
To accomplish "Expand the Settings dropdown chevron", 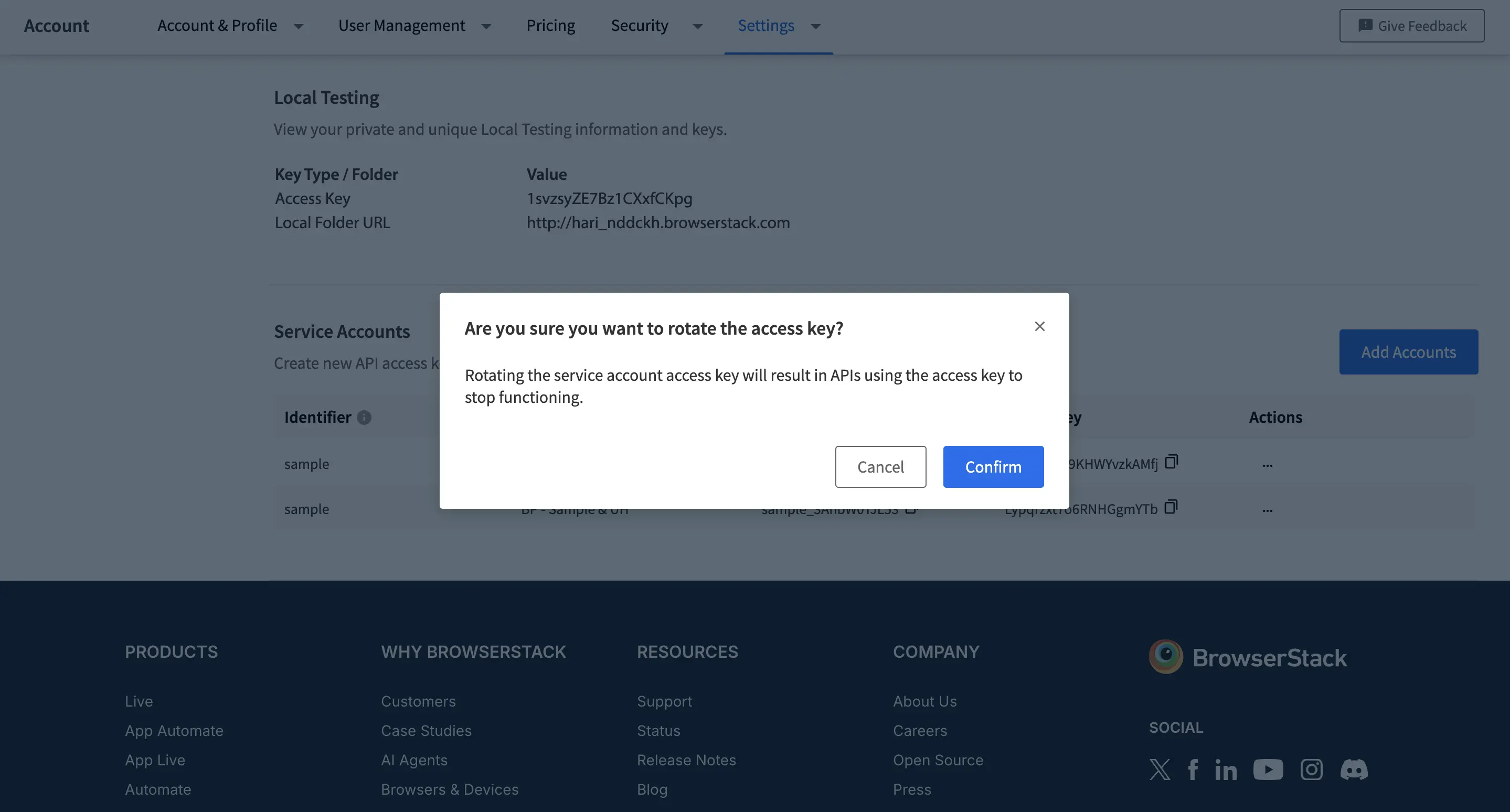I will click(x=815, y=27).
